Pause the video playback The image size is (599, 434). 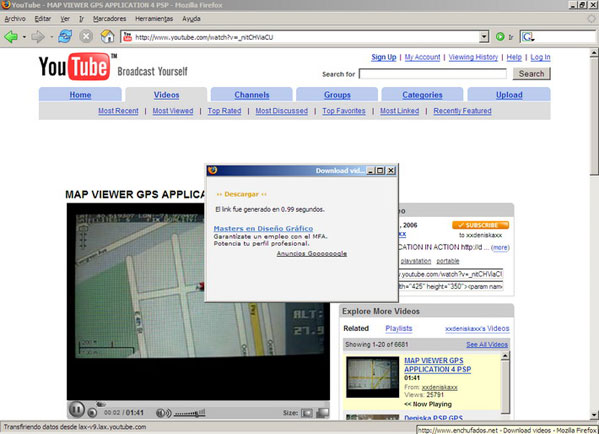point(76,410)
